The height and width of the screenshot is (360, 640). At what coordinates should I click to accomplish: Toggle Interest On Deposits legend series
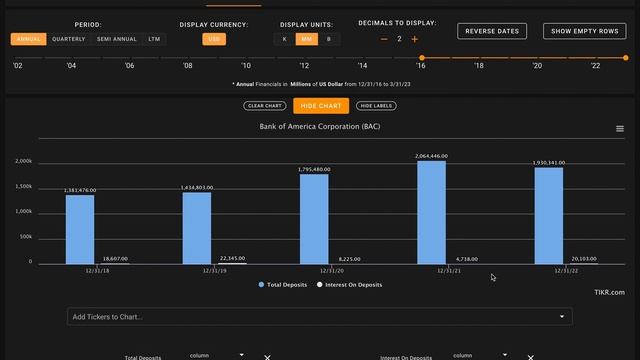(x=349, y=285)
